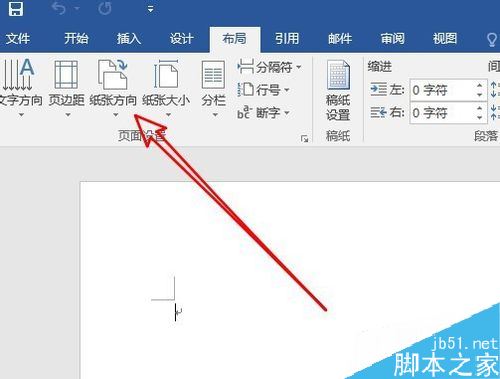Decrease the right indent 右 value
The width and height of the screenshot is (500, 379).
pyautogui.click(x=480, y=118)
